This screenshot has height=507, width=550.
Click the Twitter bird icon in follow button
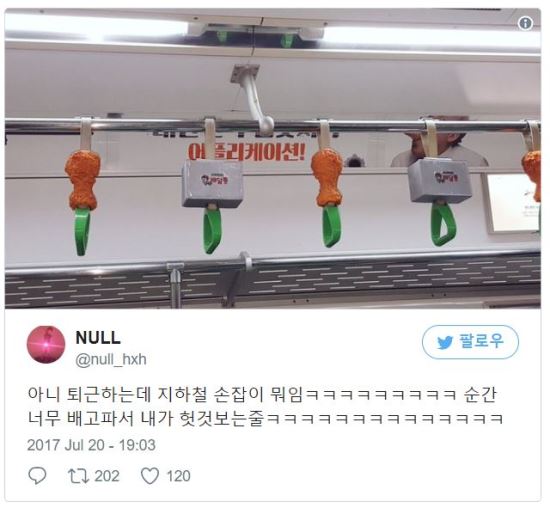[445, 342]
